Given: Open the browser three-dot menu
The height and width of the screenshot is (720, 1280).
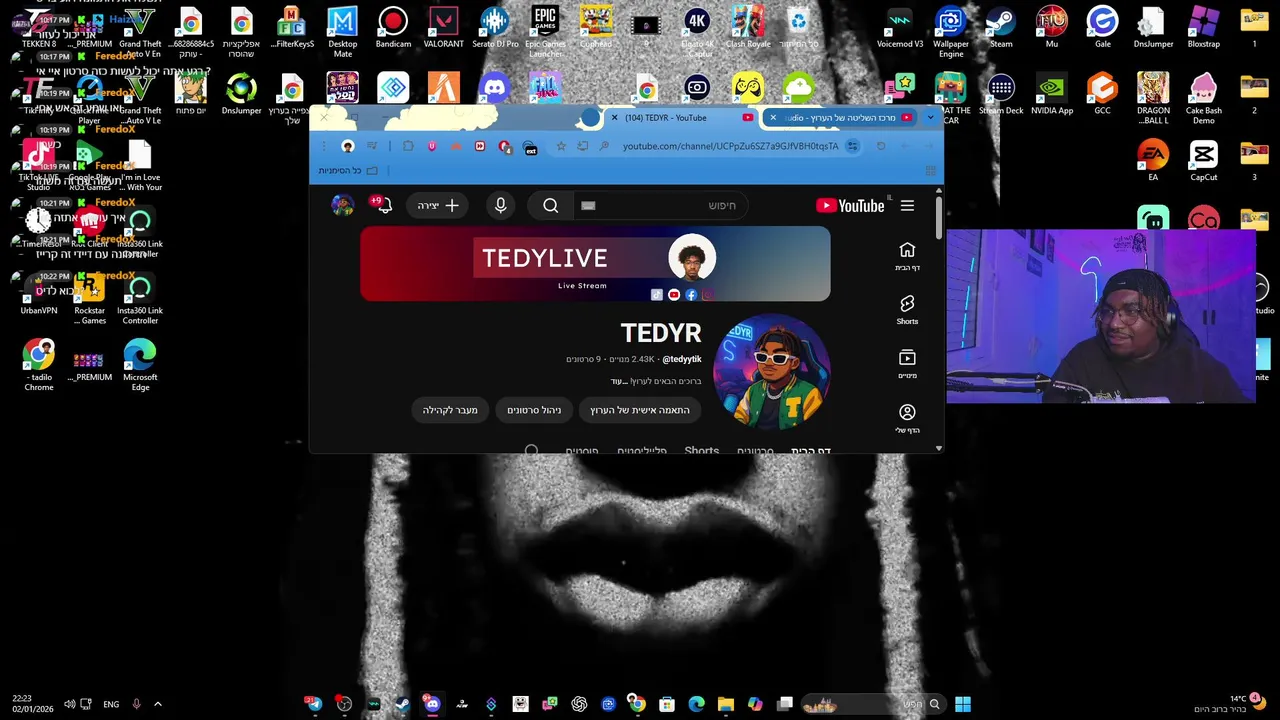Looking at the screenshot, I should 324,146.
